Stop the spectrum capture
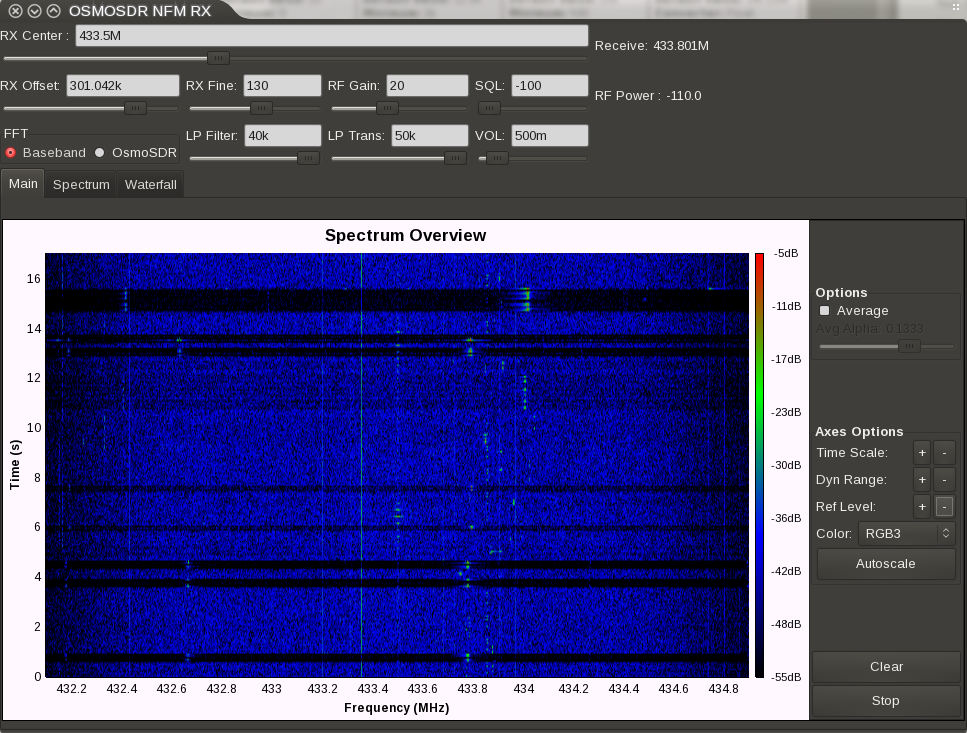 (886, 701)
